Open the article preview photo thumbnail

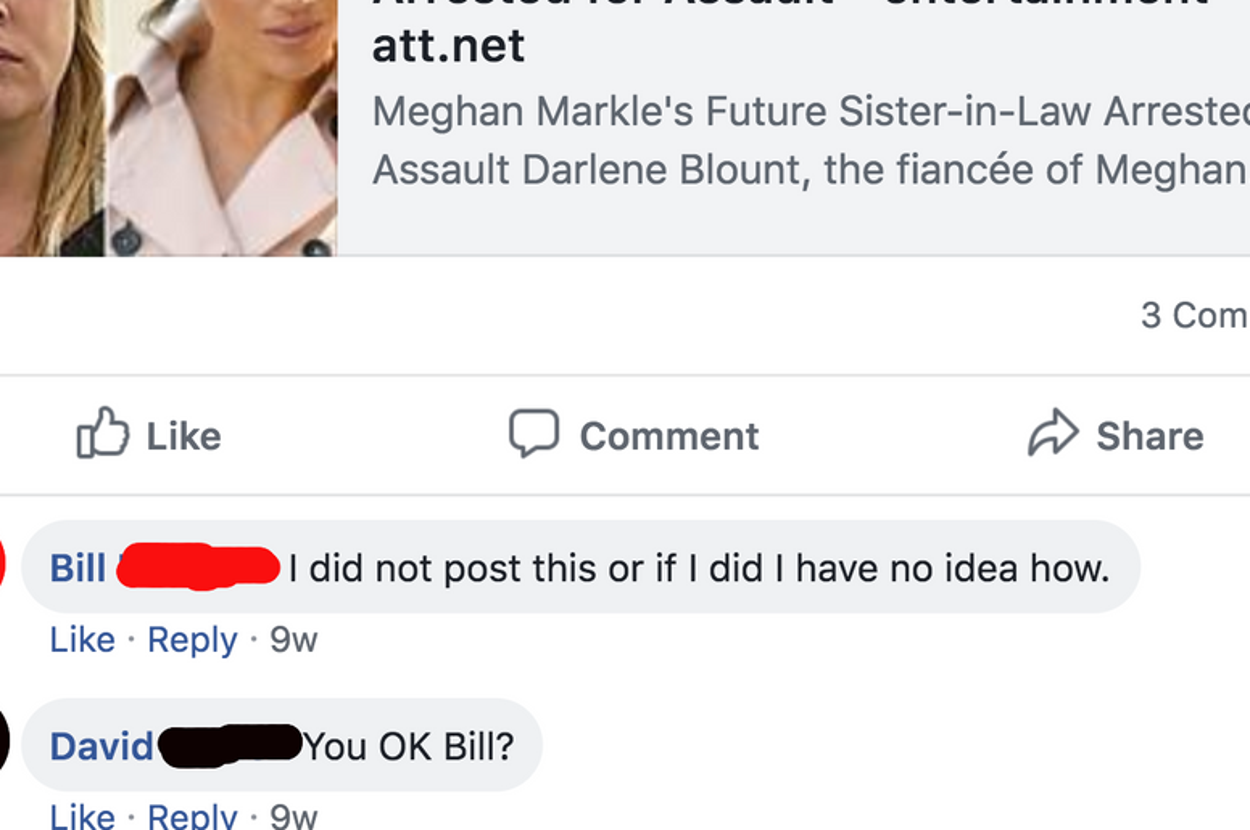point(168,127)
